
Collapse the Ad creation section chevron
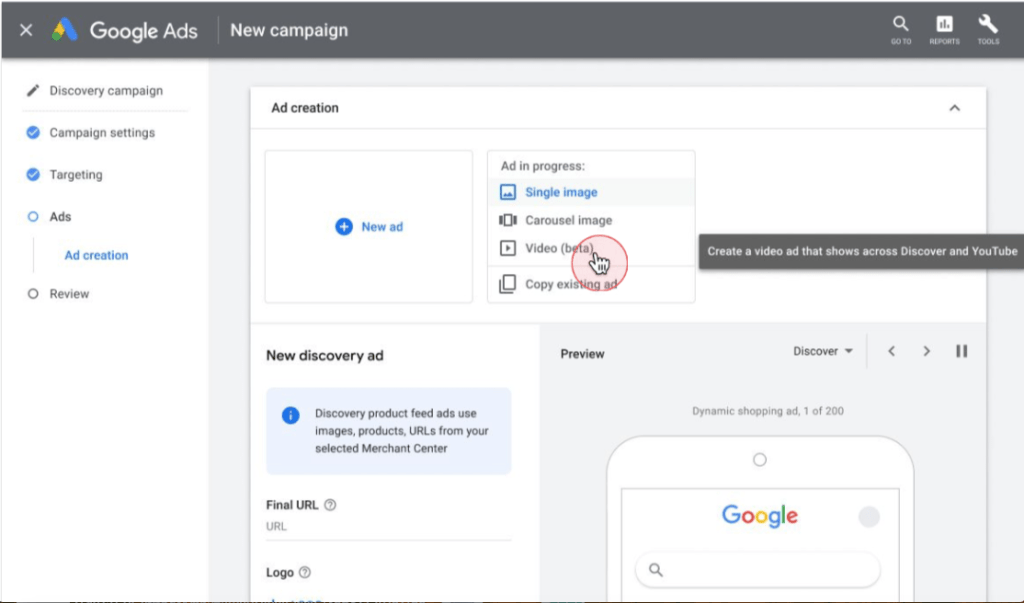pos(954,108)
